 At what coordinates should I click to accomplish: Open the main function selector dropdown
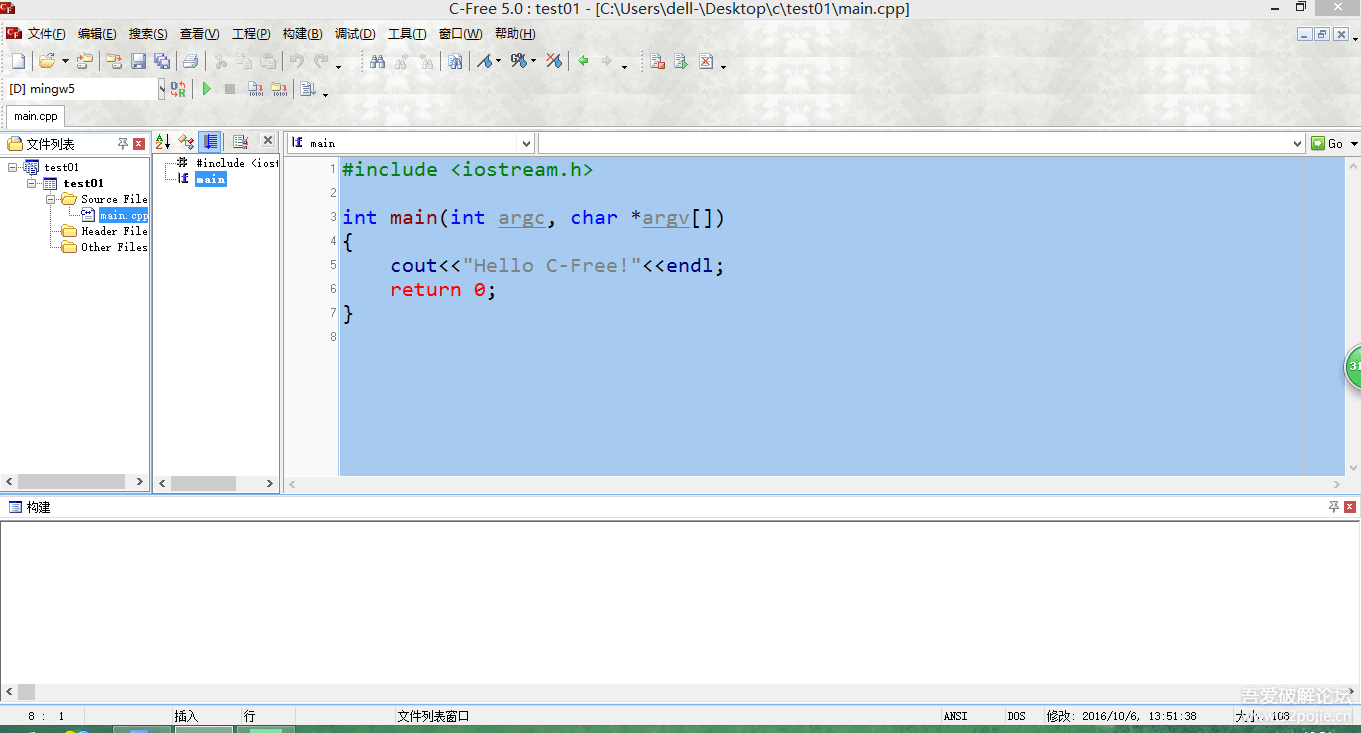pyautogui.click(x=526, y=143)
